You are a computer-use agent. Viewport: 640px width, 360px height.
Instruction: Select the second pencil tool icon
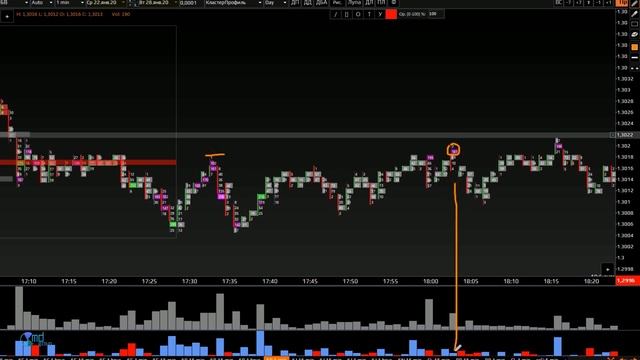[634, 13]
